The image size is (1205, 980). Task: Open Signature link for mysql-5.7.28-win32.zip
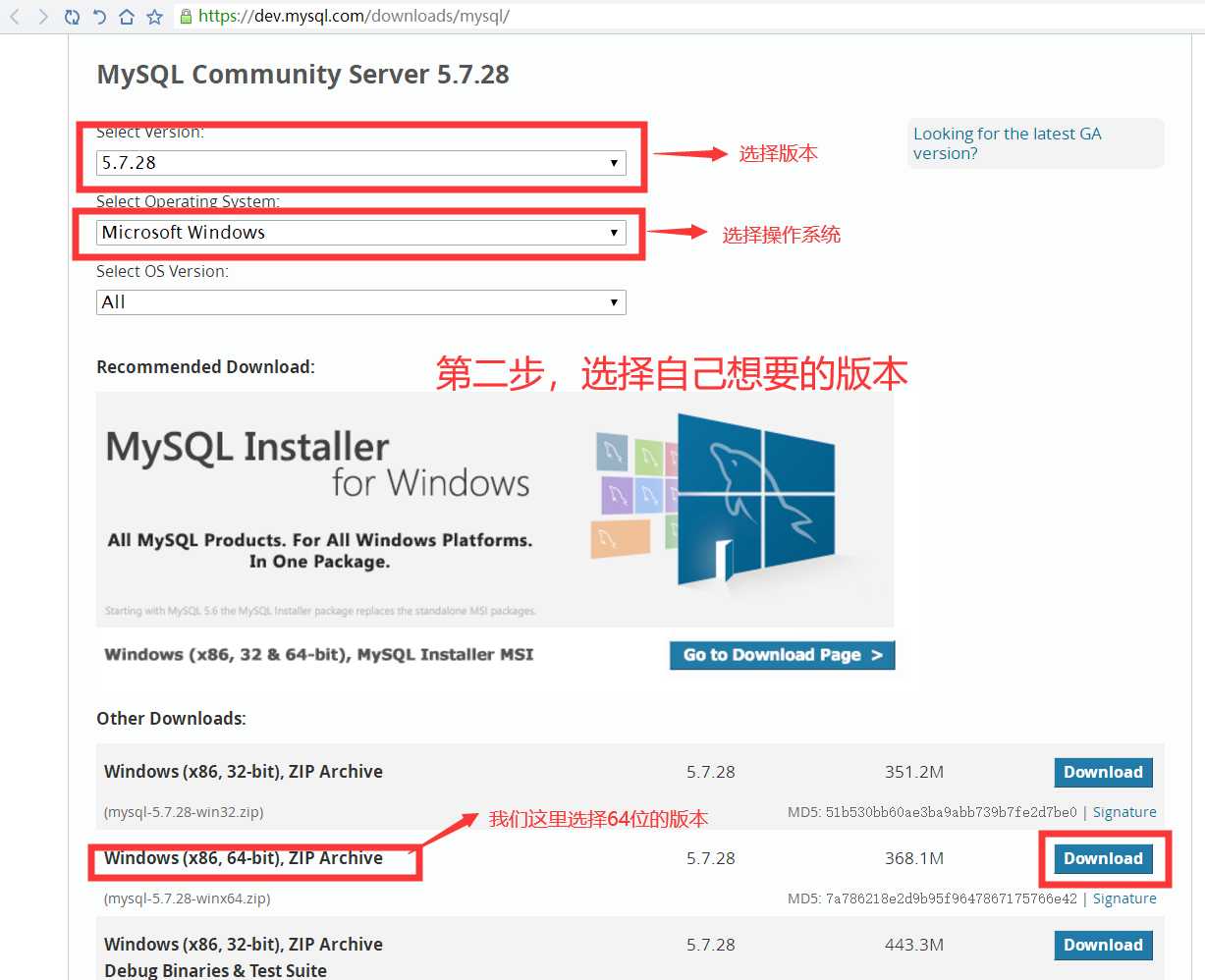coord(1124,812)
